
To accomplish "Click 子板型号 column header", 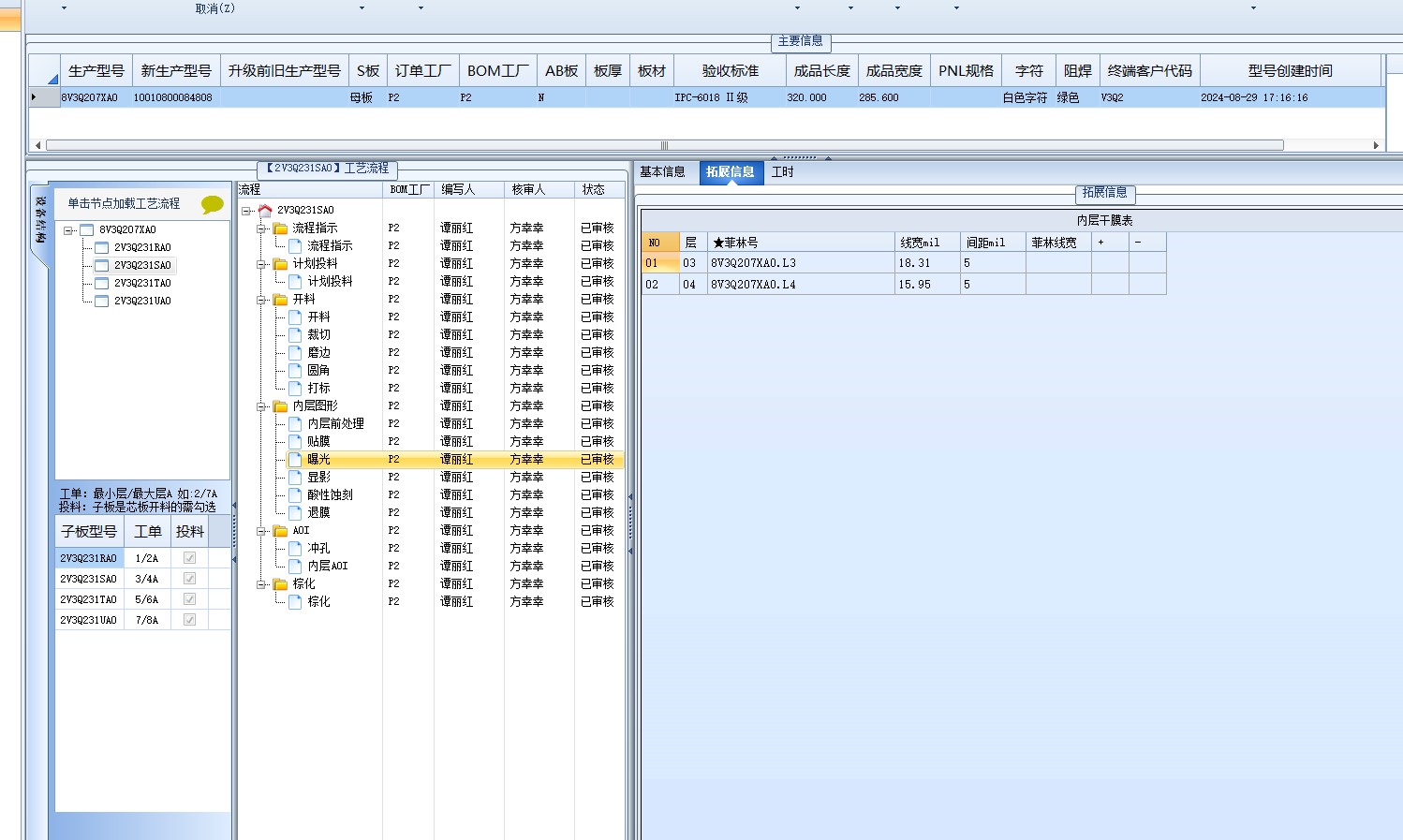I will (89, 532).
